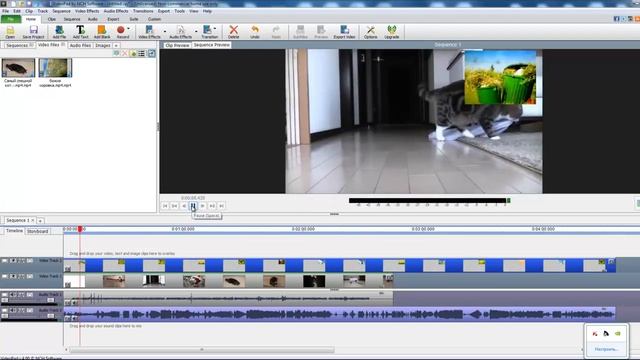The width and height of the screenshot is (640, 360).
Task: Expand the Video Effects dropdown arrow
Action: 165,31
